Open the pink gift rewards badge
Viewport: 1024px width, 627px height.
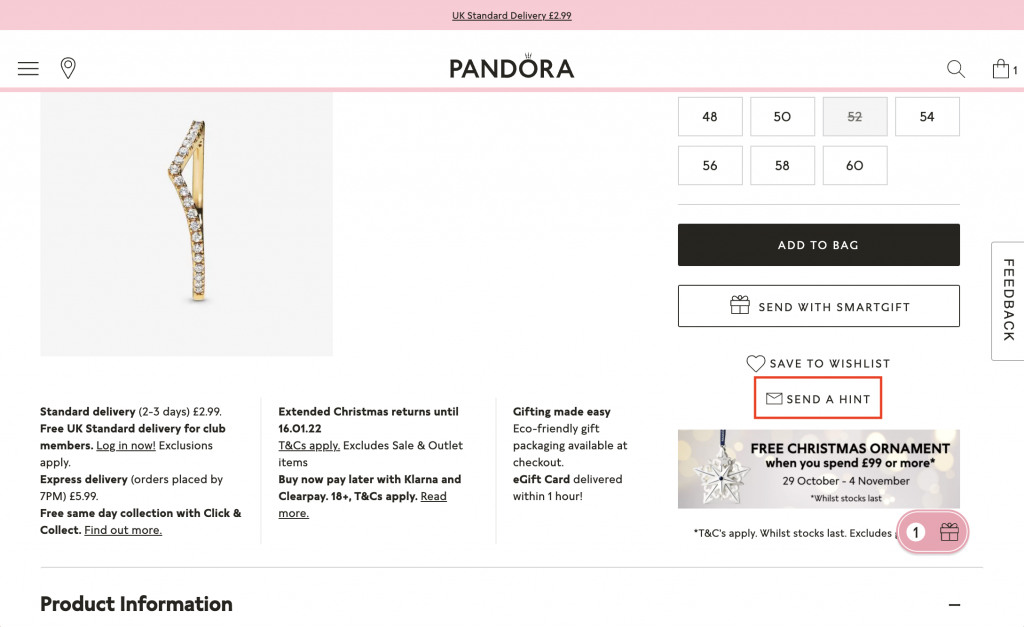click(x=932, y=532)
